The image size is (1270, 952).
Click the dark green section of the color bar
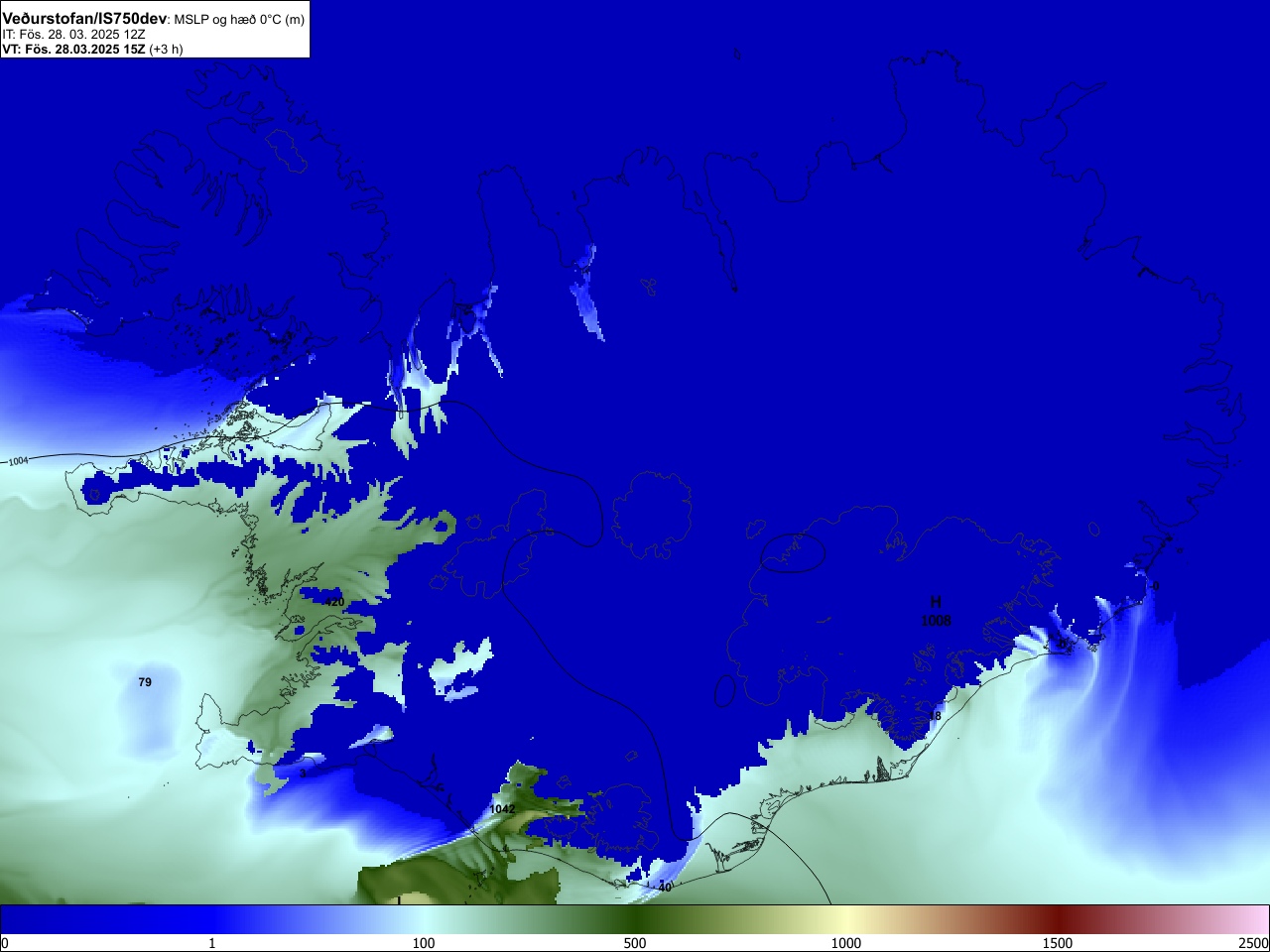[x=635, y=920]
